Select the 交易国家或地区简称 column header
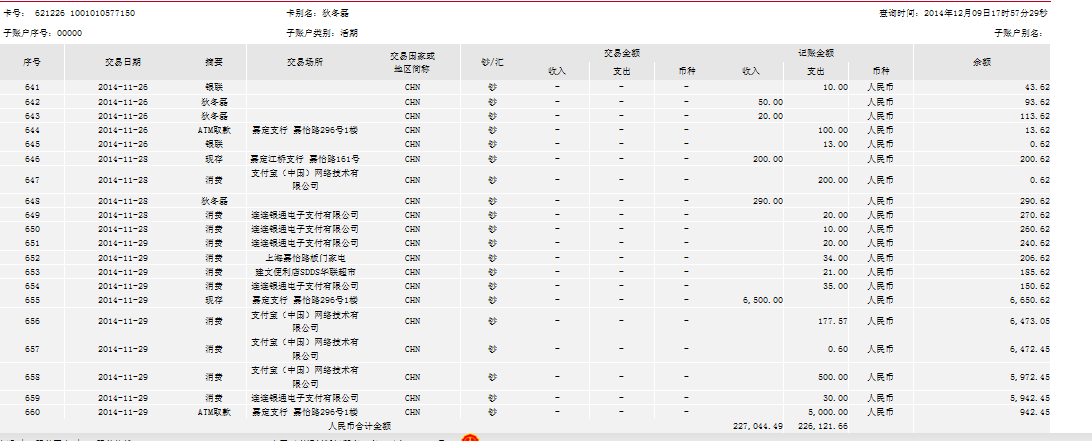This screenshot has height=441, width=1092. 411,62
